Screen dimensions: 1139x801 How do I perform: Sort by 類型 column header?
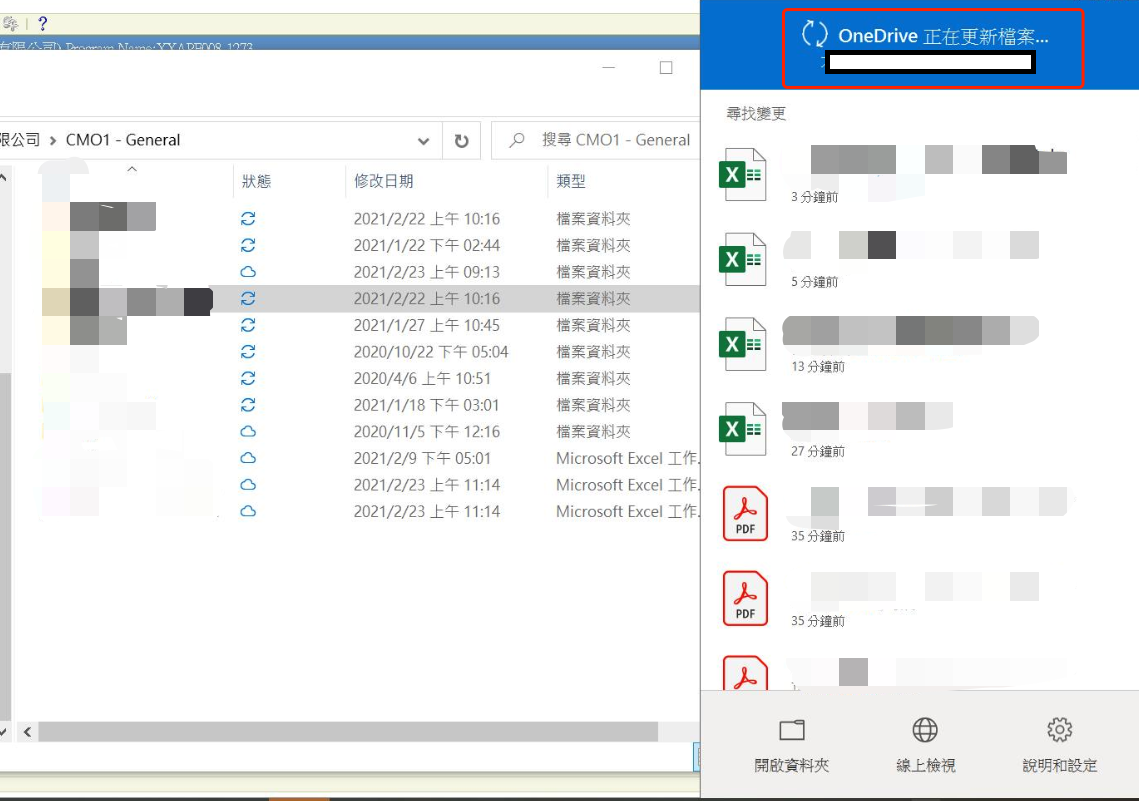click(x=571, y=182)
